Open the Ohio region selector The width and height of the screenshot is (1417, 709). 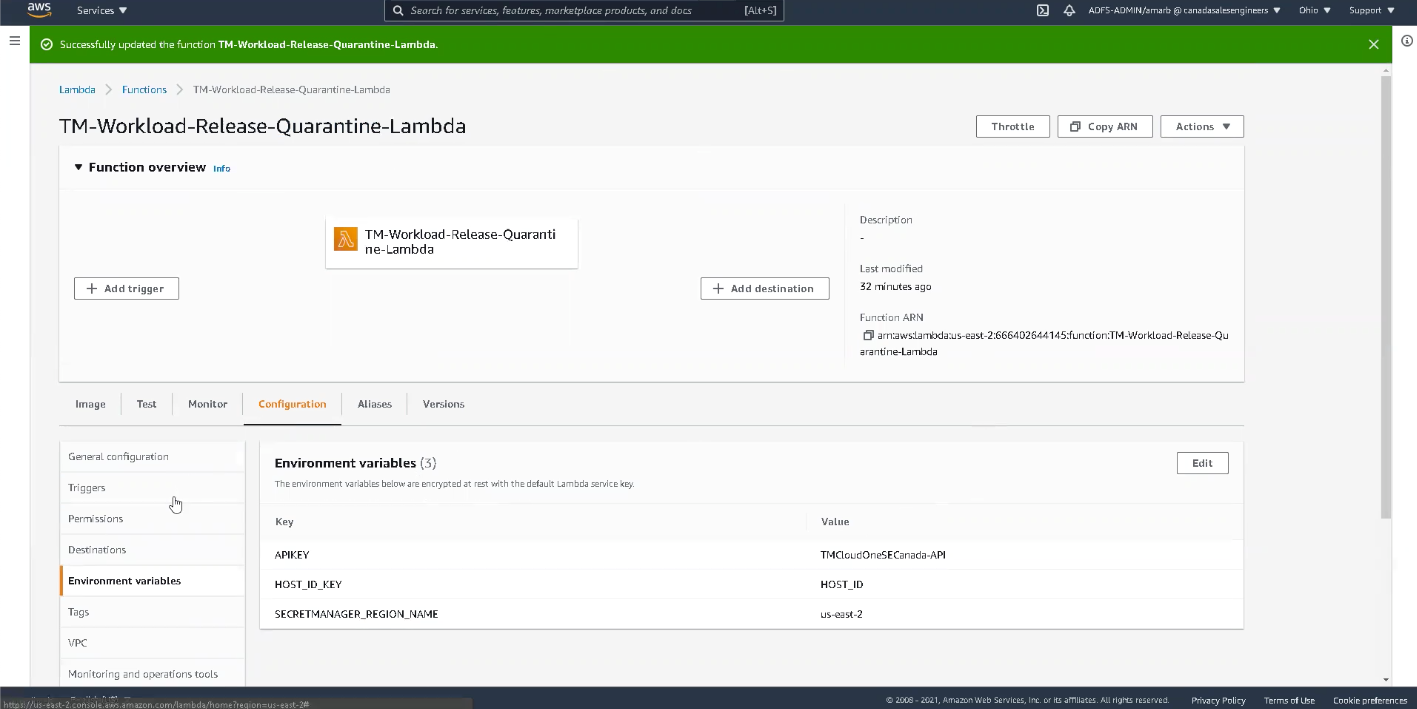(x=1314, y=10)
